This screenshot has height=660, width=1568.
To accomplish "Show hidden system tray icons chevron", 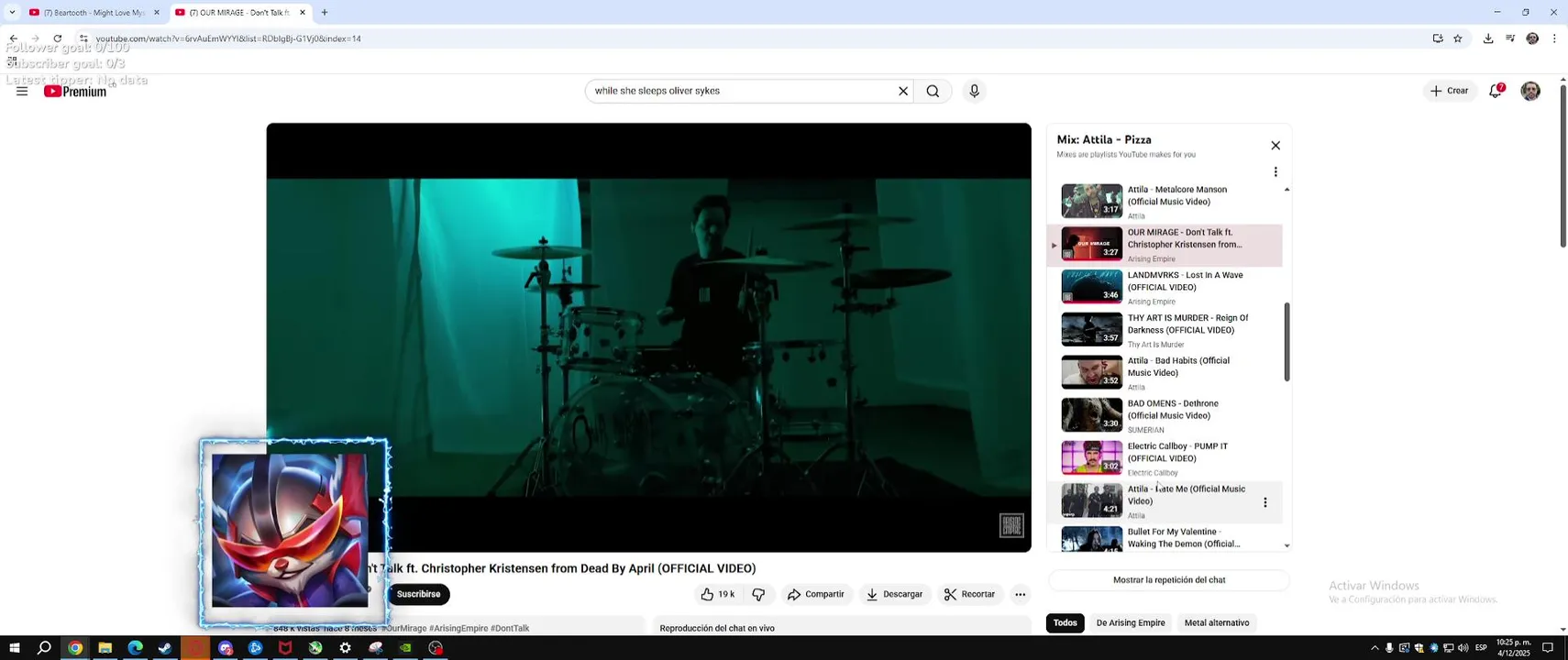I will tap(1374, 648).
